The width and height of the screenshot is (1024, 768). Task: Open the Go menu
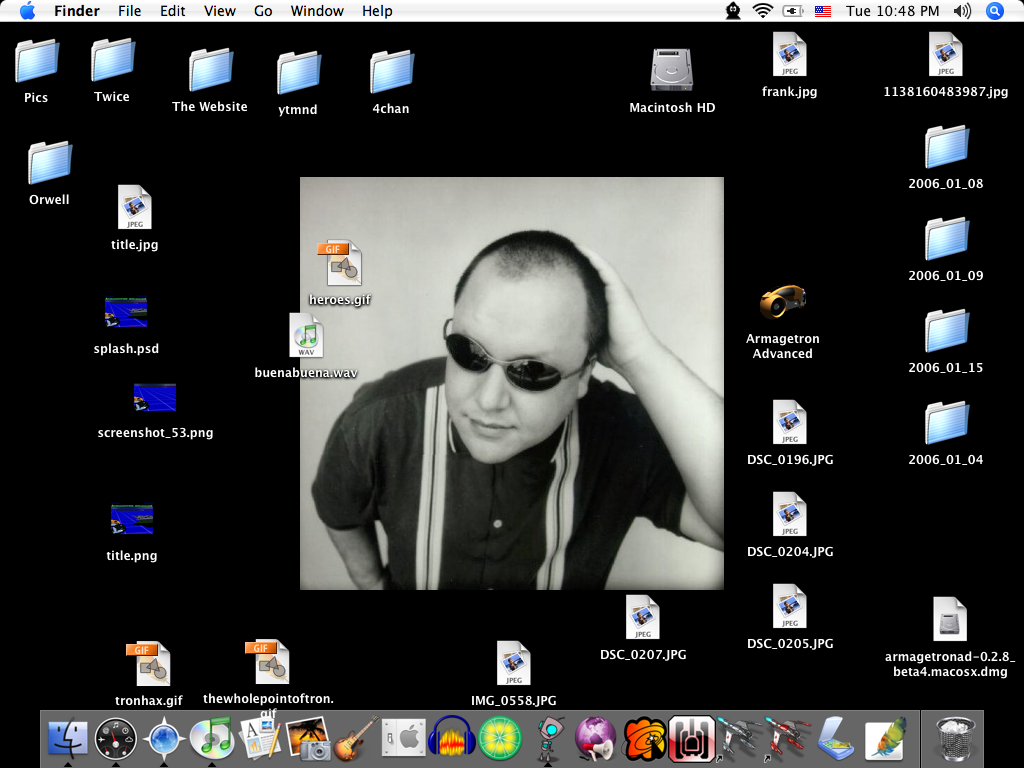263,11
